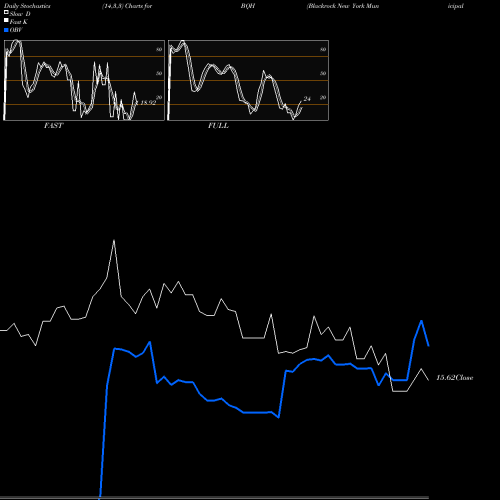Click the 'Daily Stochastics' title text
This screenshot has width=500, height=500.
pos(27,6)
